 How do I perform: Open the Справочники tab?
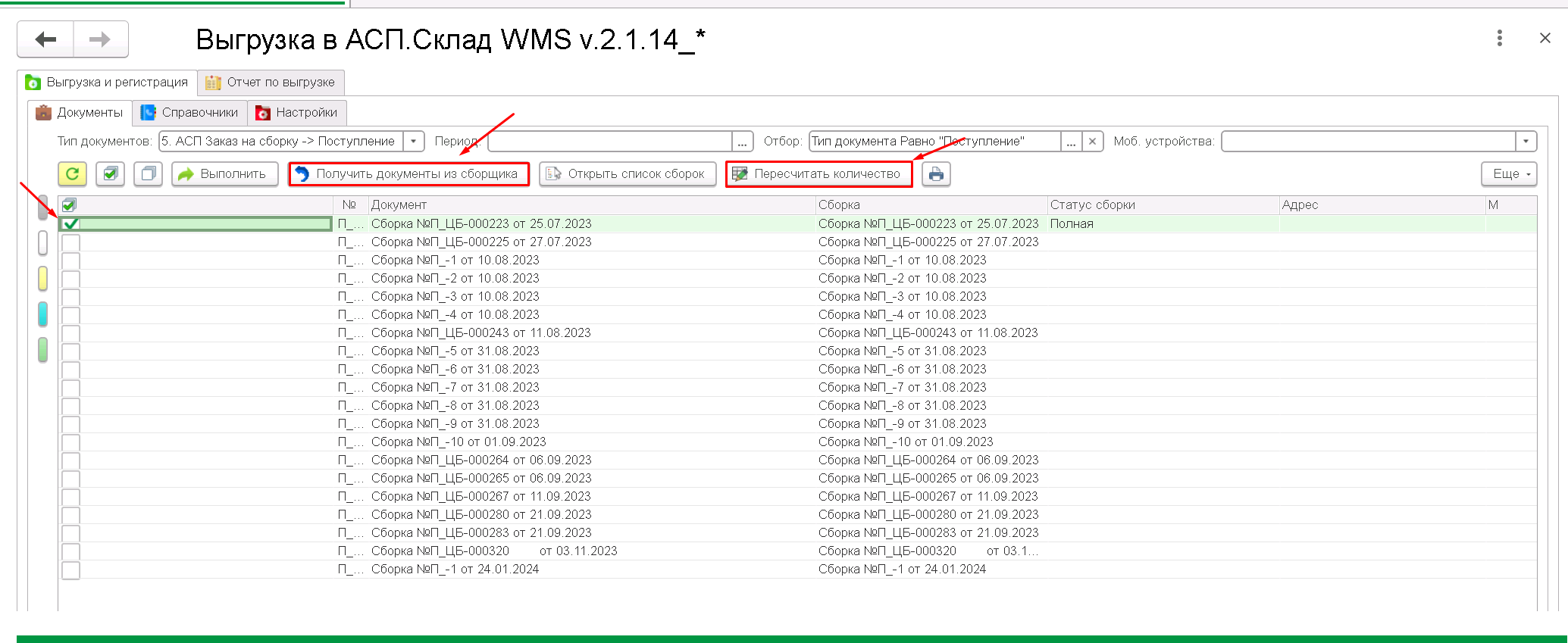[189, 113]
